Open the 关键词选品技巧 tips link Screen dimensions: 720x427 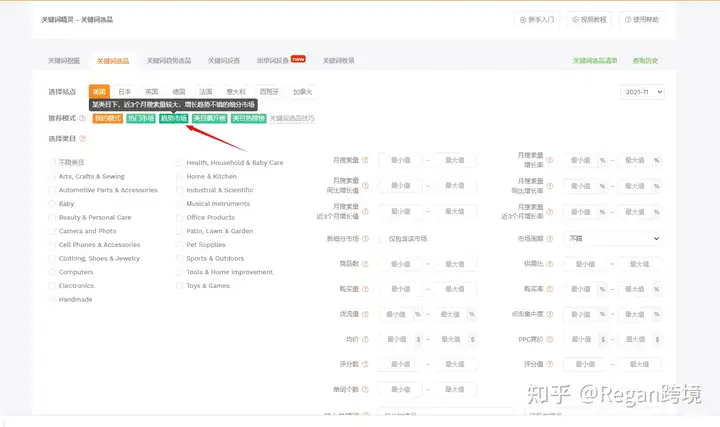pos(292,118)
